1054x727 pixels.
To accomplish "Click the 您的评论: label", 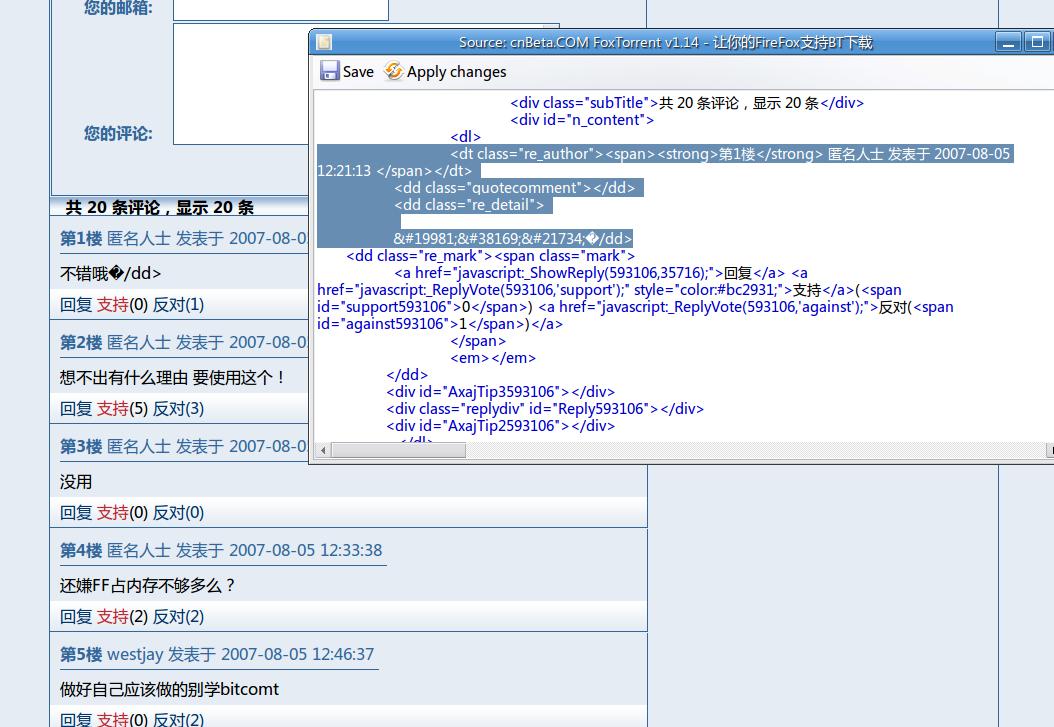I will pyautogui.click(x=118, y=134).
